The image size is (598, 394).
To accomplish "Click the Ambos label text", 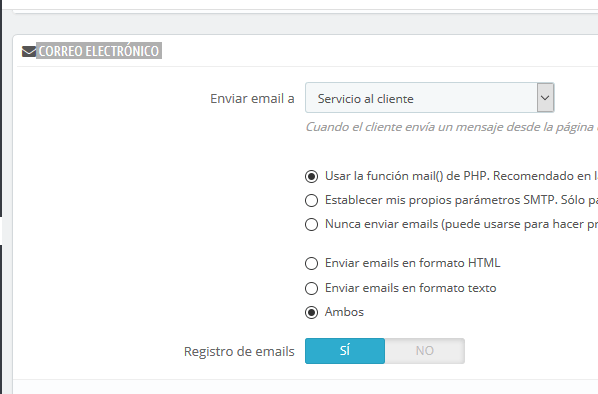I will (344, 312).
